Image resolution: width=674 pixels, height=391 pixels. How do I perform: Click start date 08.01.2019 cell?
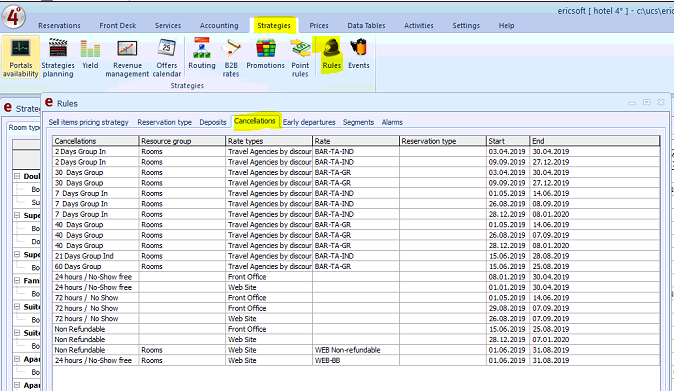pos(508,277)
